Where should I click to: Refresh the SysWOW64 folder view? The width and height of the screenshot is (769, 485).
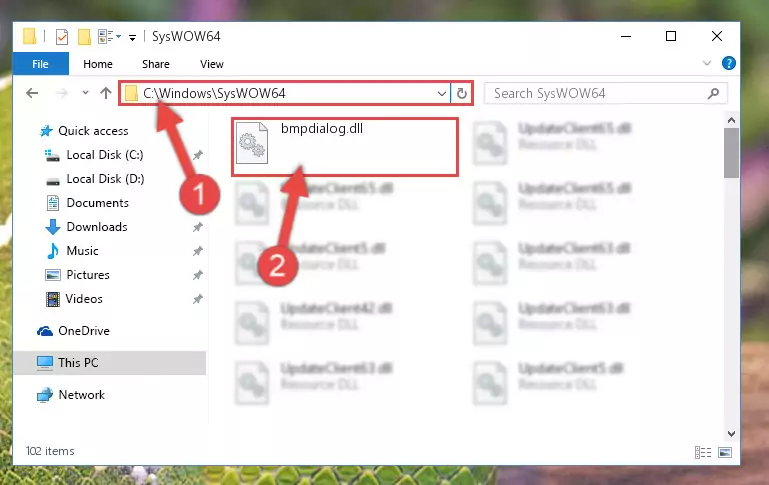click(461, 93)
